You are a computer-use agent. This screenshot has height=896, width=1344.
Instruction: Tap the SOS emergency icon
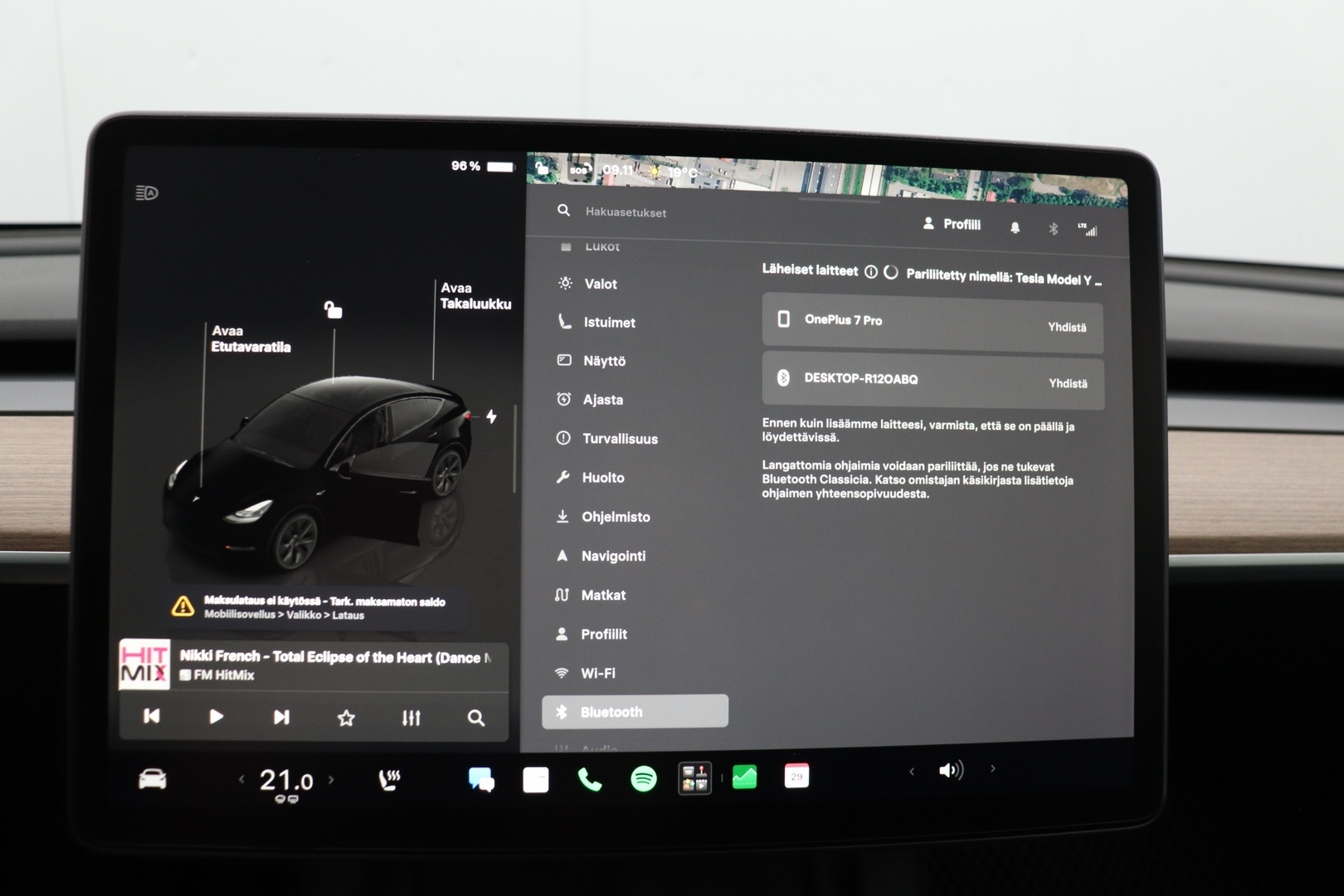tap(579, 170)
